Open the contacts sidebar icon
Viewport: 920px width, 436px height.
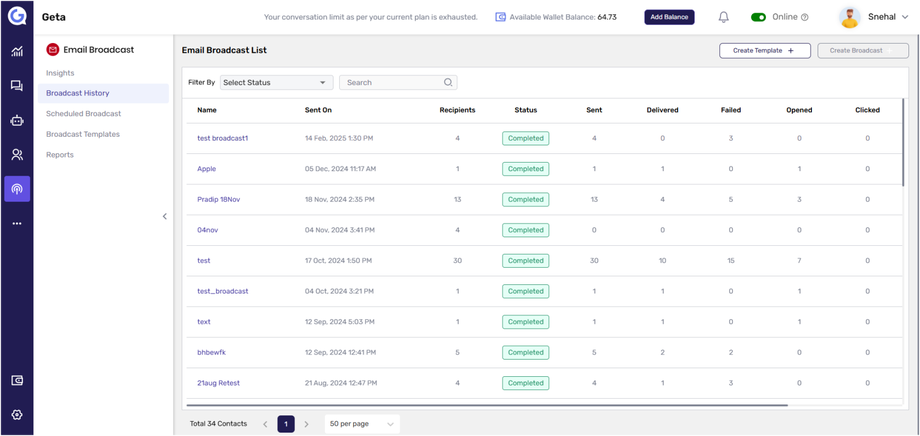pos(17,155)
